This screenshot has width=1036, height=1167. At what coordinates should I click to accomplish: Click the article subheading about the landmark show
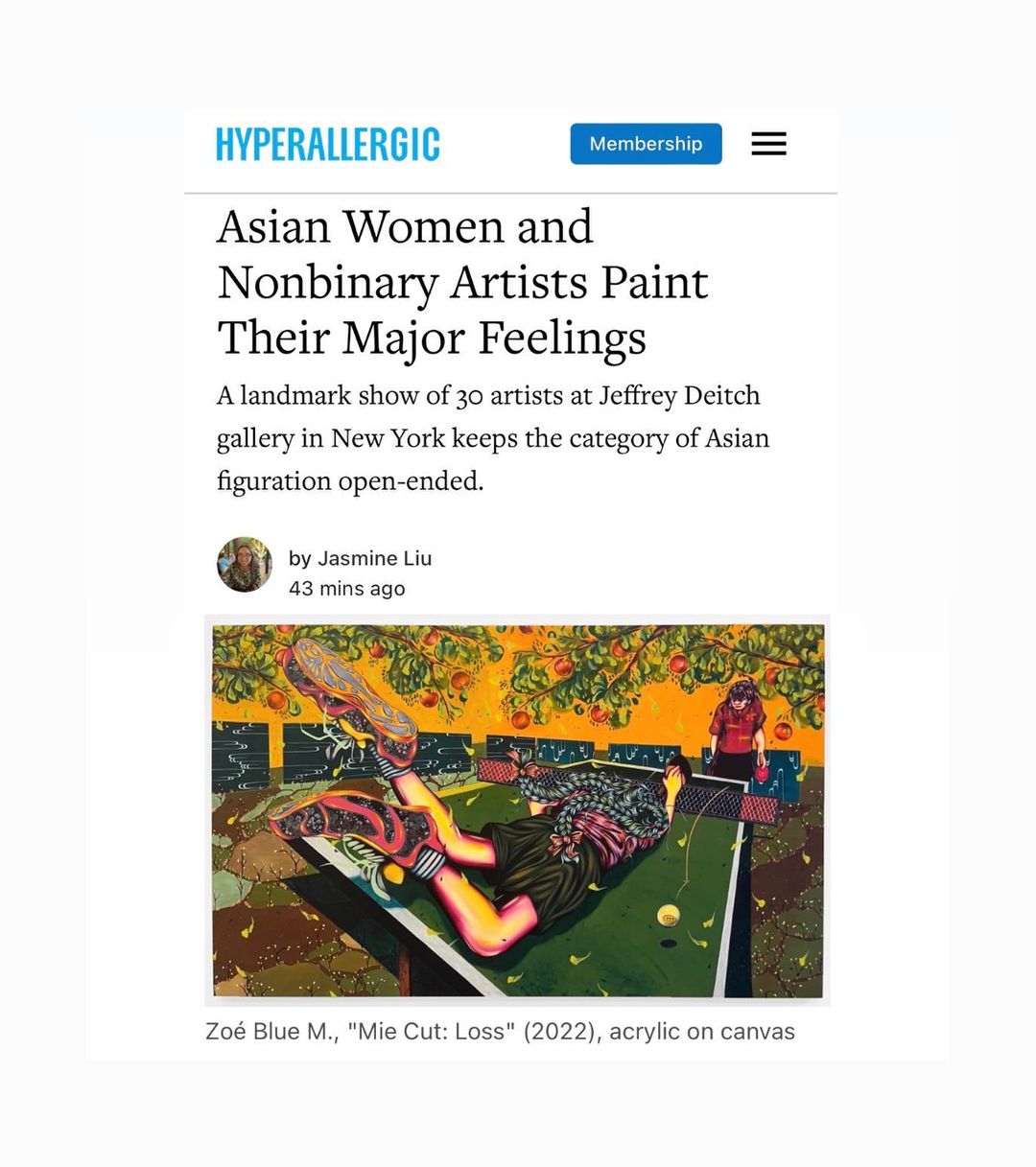[491, 437]
